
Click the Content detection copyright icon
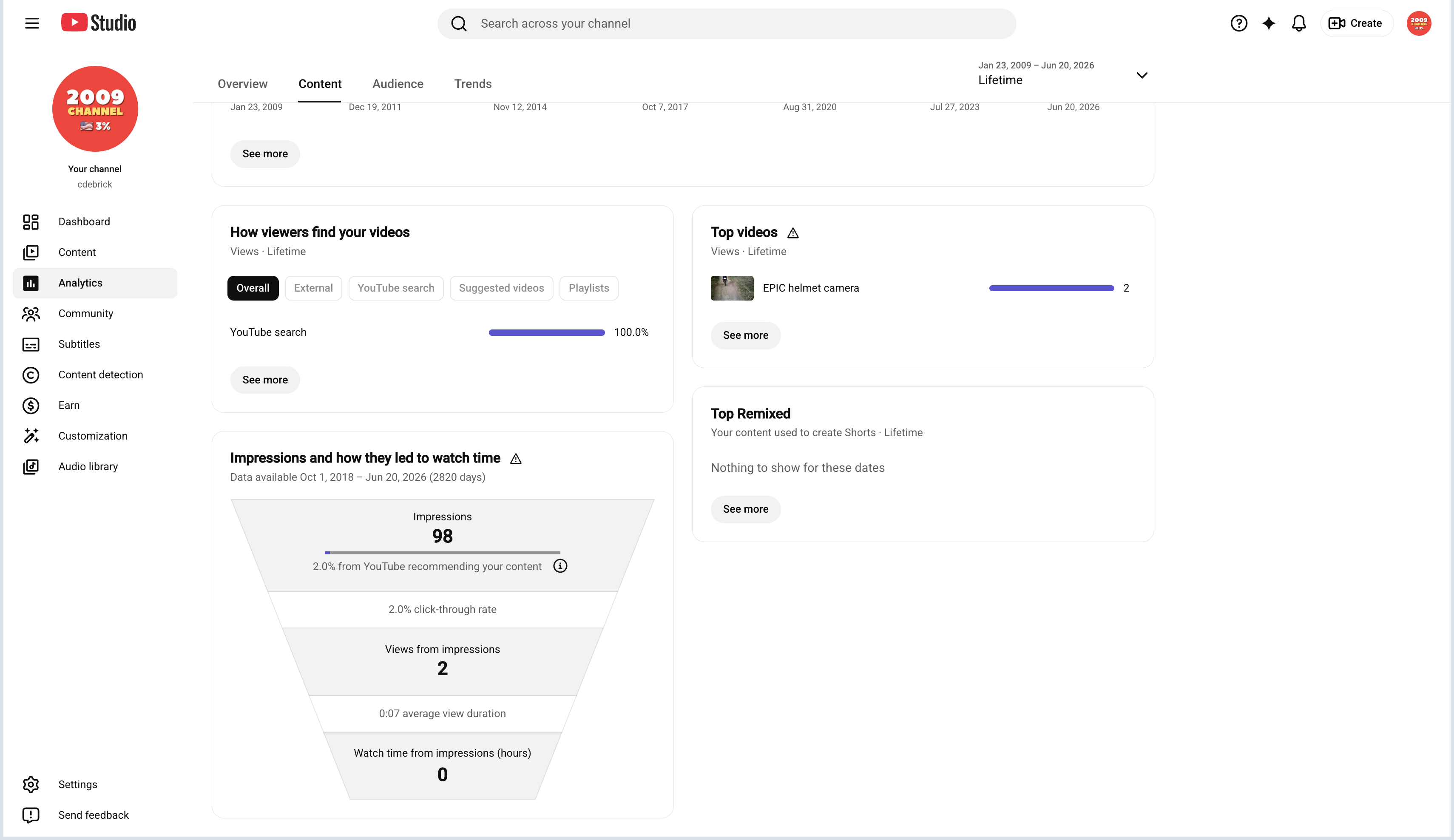click(x=31, y=375)
